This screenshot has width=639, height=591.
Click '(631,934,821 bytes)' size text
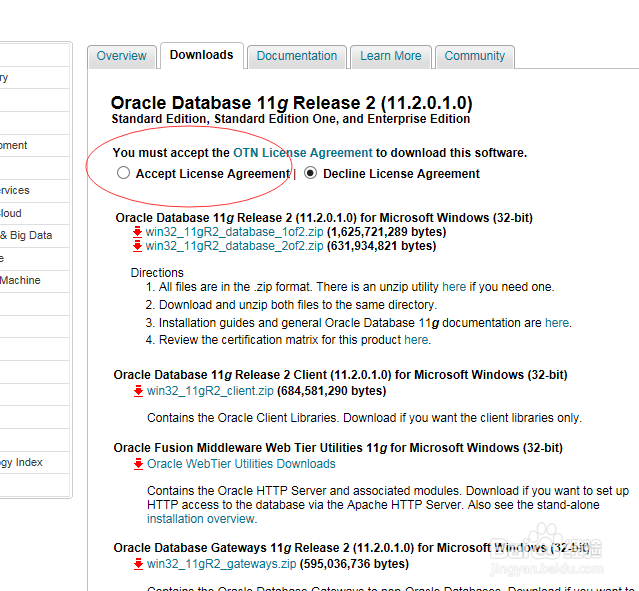[x=381, y=246]
